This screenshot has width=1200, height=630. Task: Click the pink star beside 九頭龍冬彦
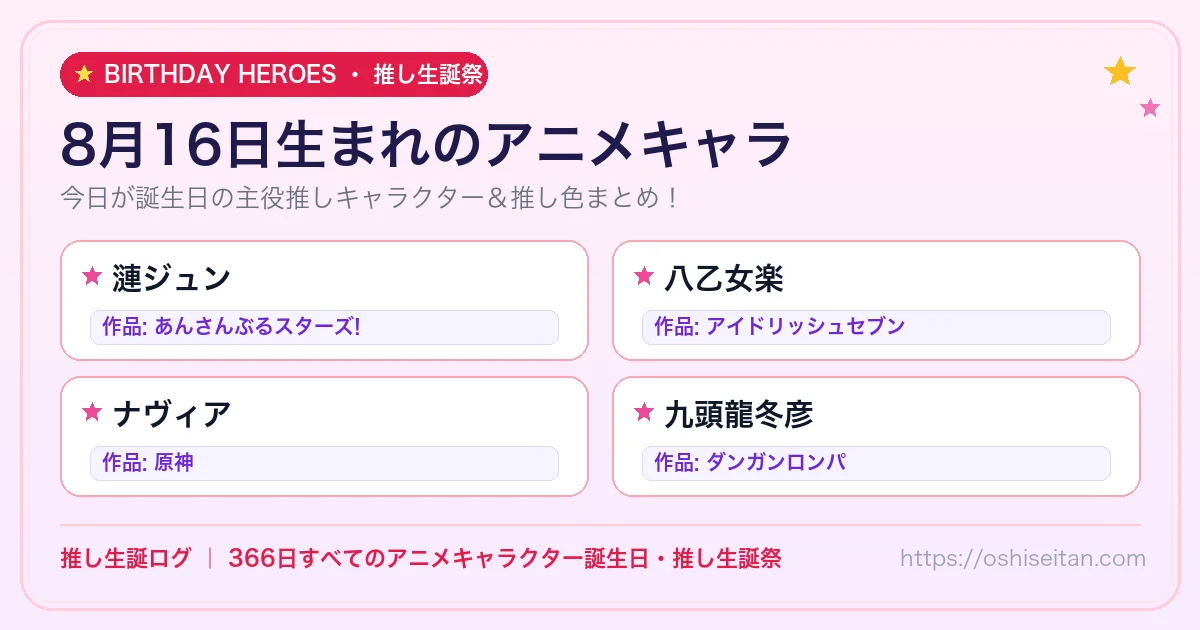point(644,412)
